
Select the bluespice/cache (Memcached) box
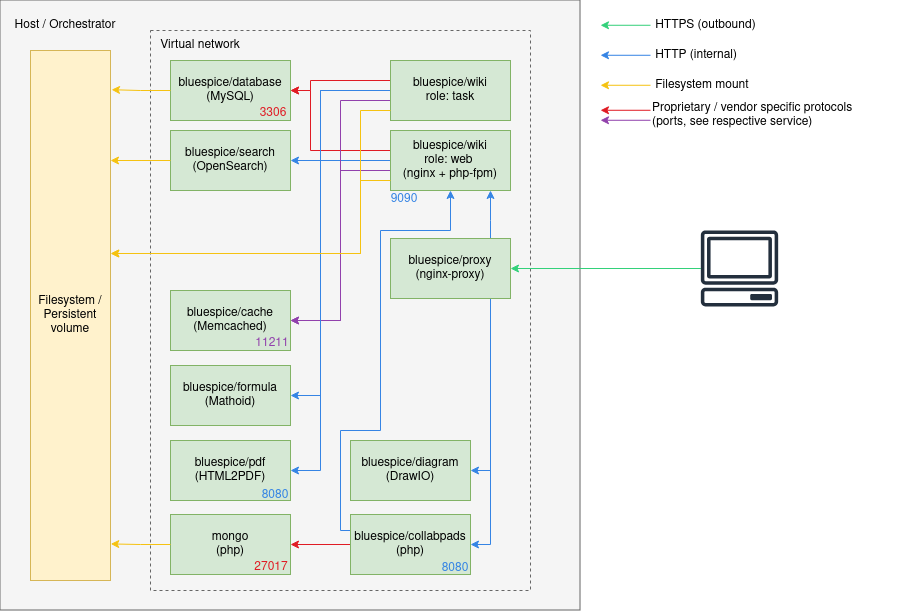[230, 320]
